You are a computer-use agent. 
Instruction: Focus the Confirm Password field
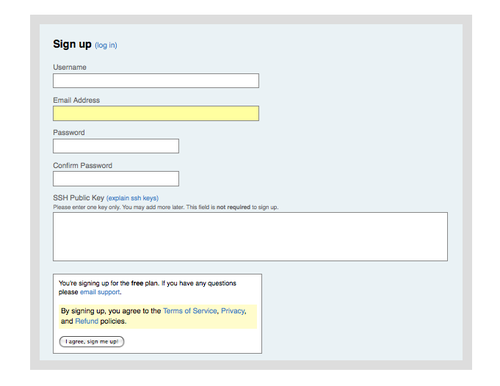pos(116,179)
